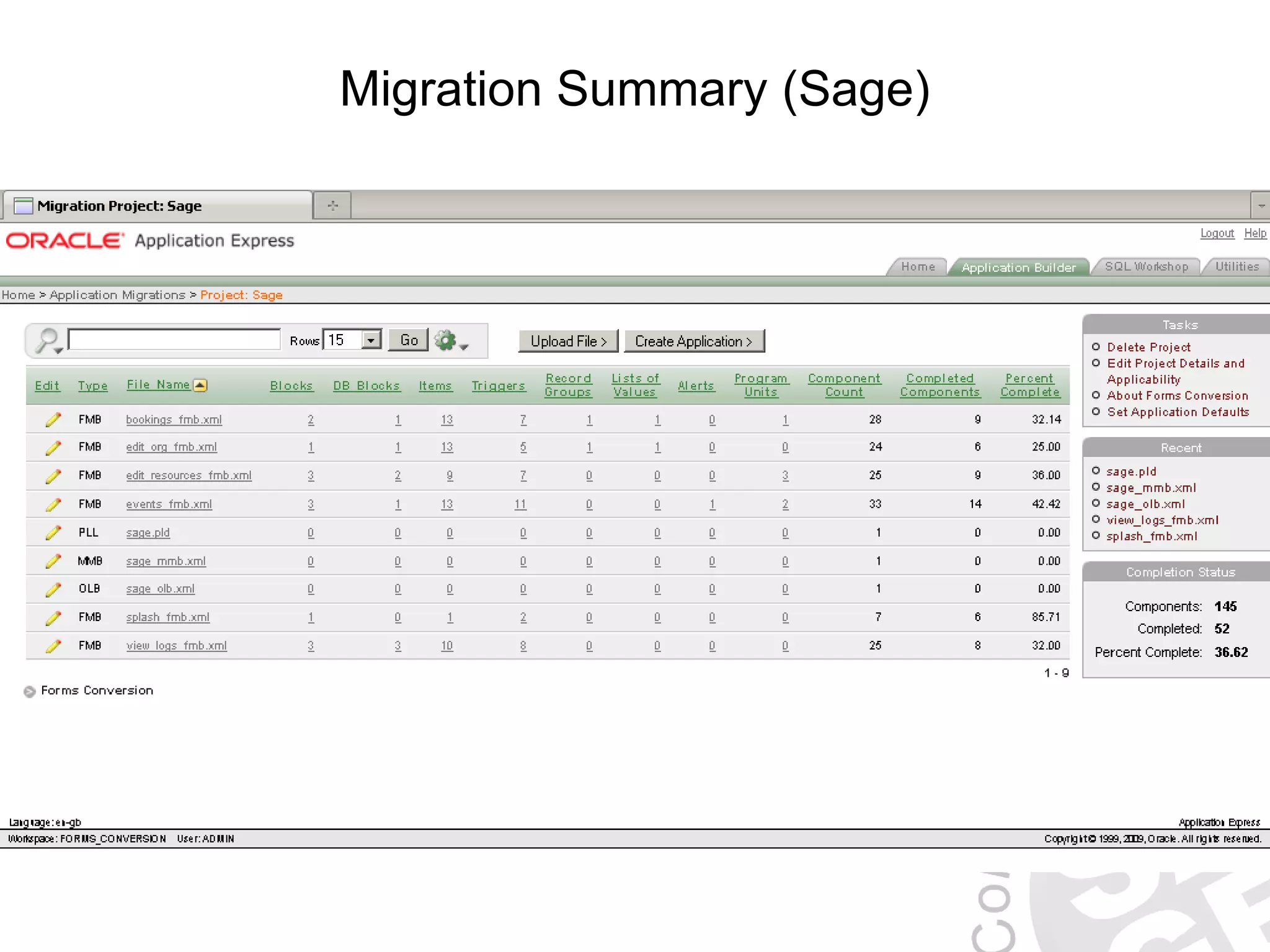
Task: Switch to the Home tab
Action: (x=918, y=267)
